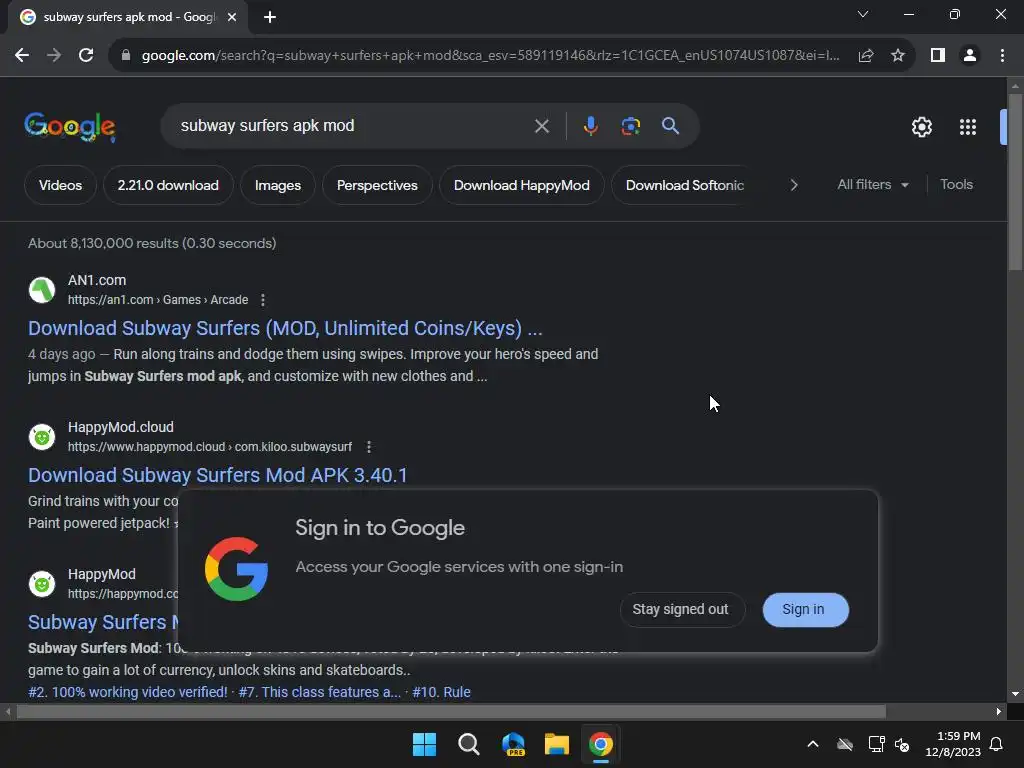This screenshot has height=768, width=1024.
Task: Select the 2.21.0 download chip
Action: pyautogui.click(x=168, y=185)
